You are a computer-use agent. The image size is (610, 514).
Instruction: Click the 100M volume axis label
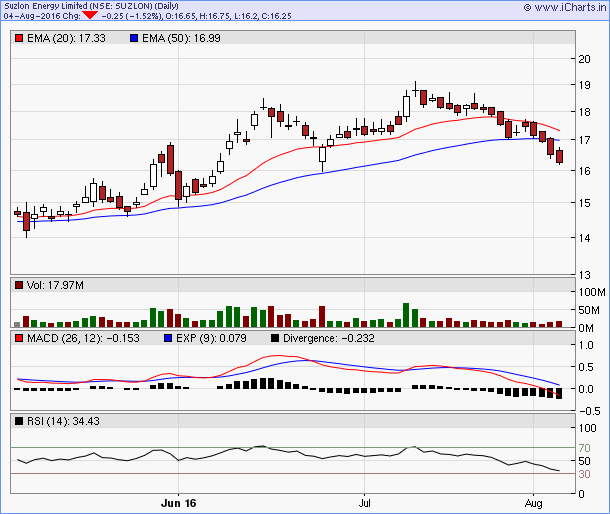pos(592,292)
